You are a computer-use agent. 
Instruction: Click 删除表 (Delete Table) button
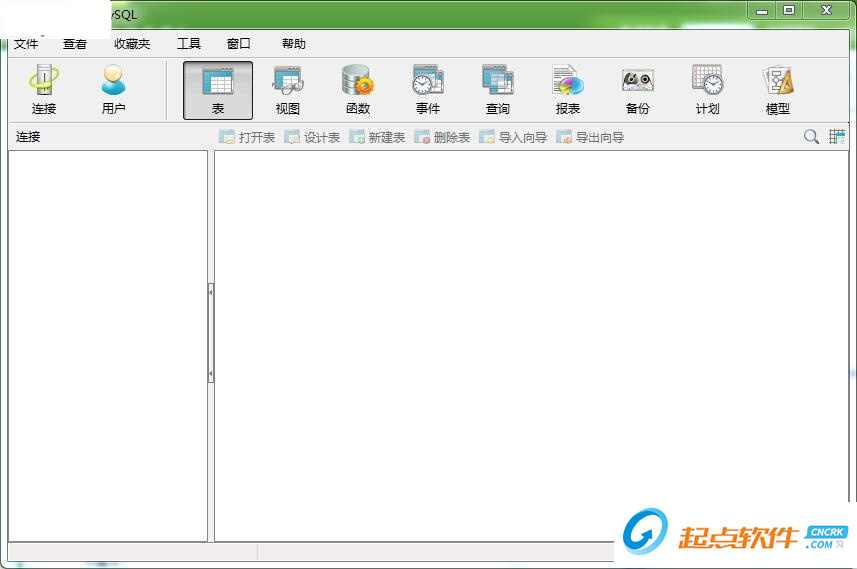point(442,137)
